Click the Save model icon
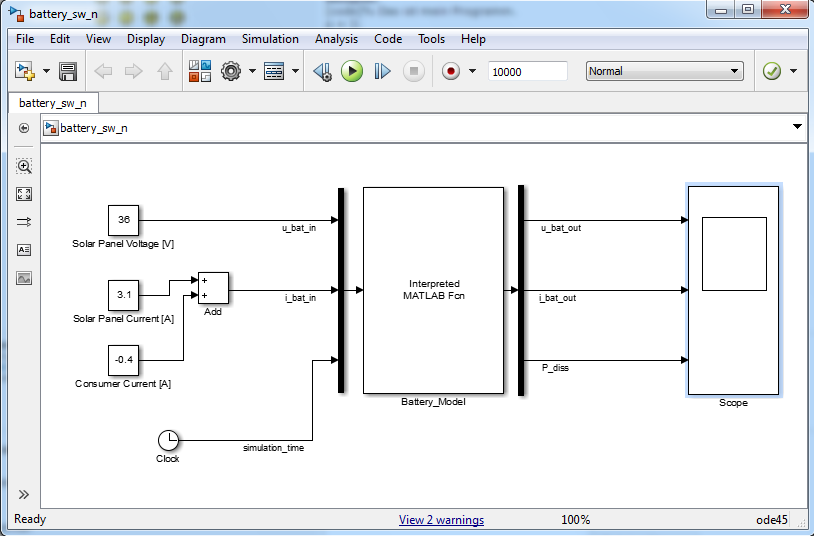This screenshot has width=814, height=536. (x=68, y=71)
